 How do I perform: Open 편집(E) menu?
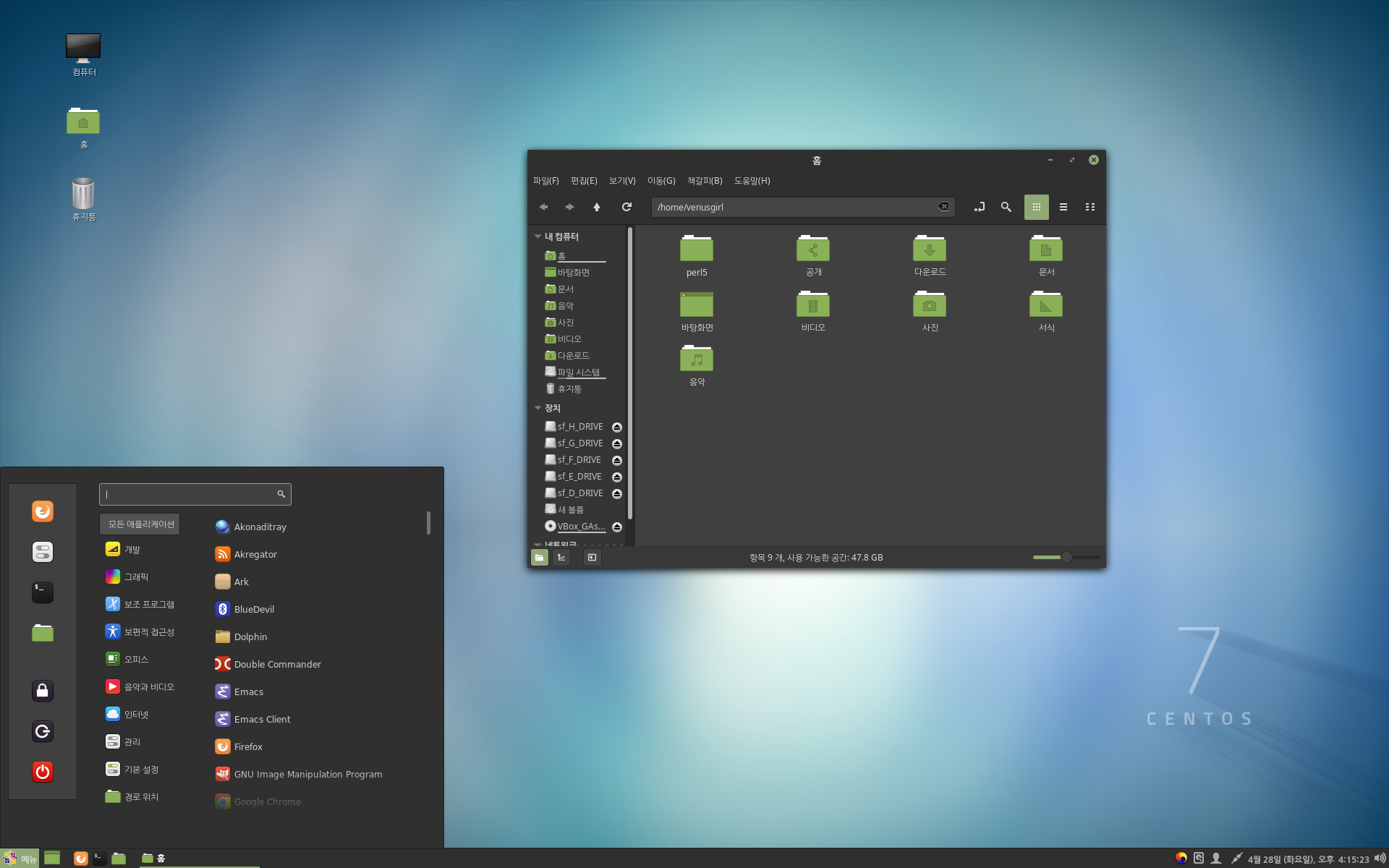pos(584,181)
